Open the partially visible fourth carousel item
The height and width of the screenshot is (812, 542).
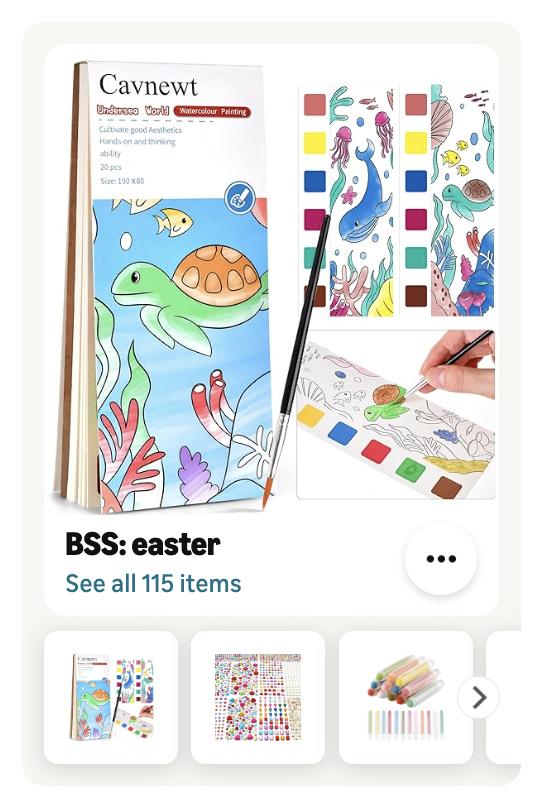(x=504, y=697)
